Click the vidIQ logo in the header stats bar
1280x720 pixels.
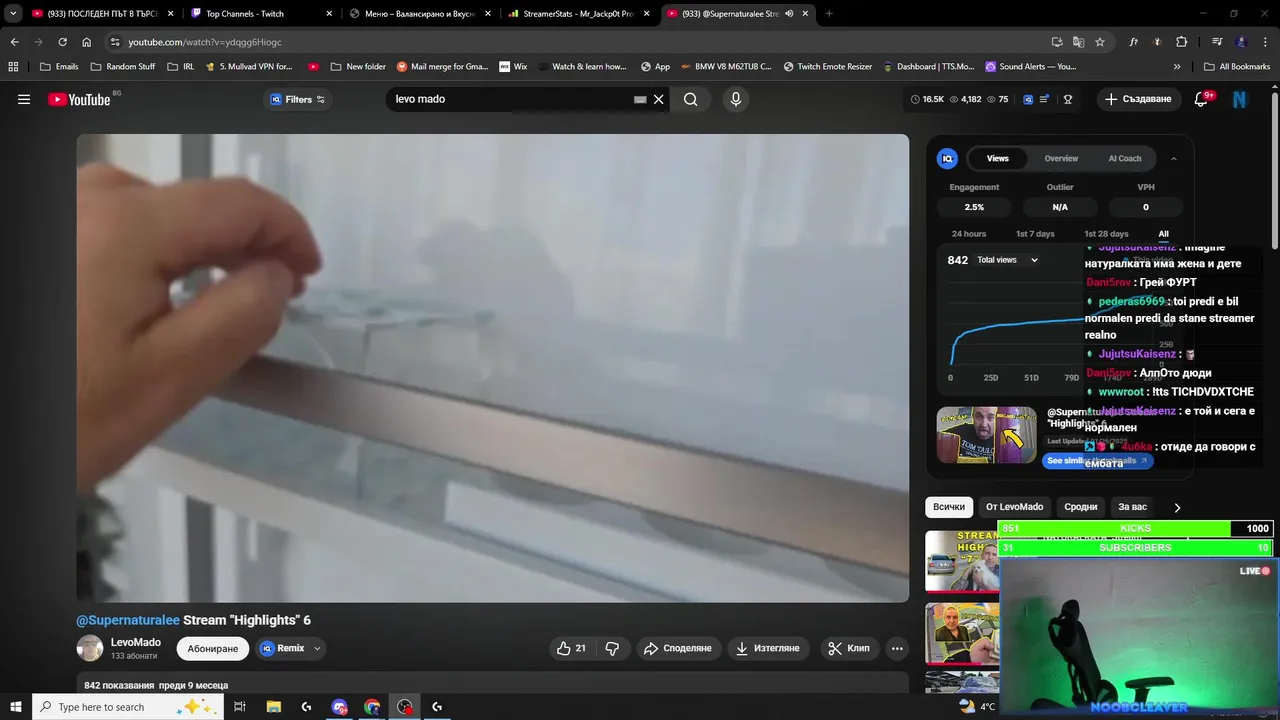click(1027, 99)
